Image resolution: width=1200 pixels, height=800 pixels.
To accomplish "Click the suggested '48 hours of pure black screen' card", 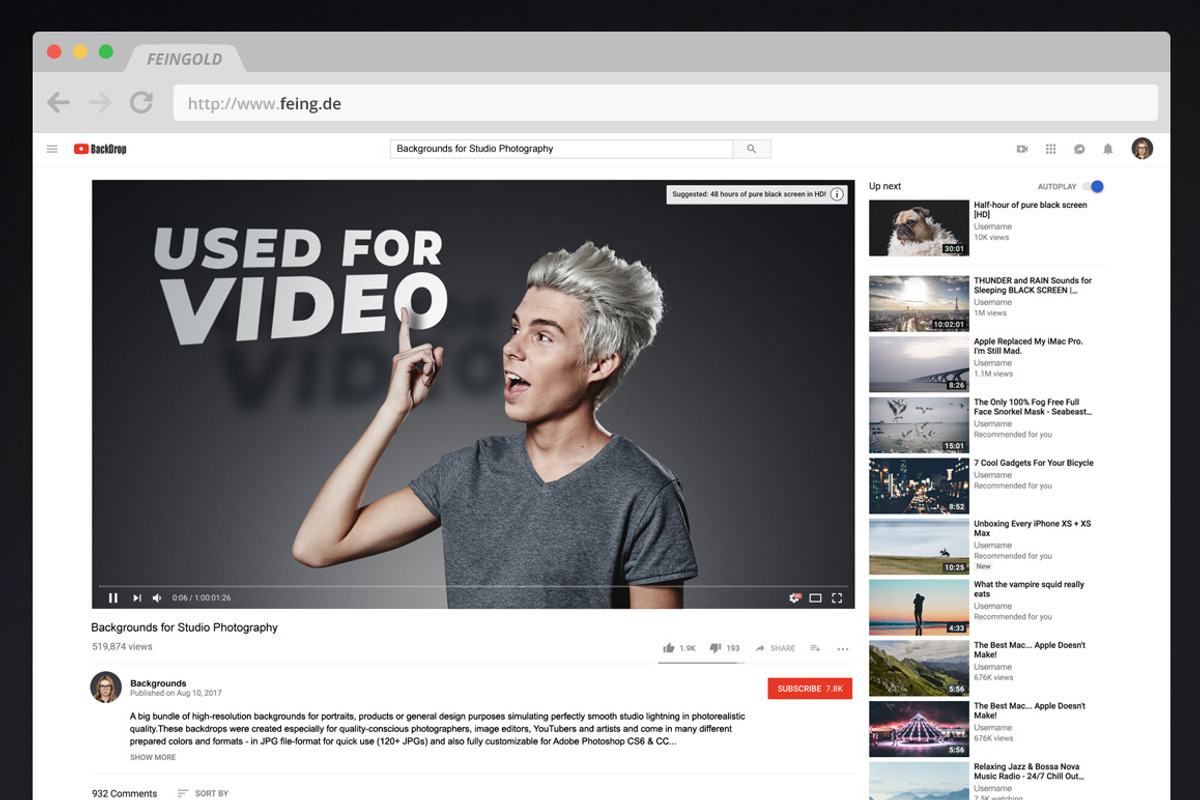I will [x=757, y=194].
